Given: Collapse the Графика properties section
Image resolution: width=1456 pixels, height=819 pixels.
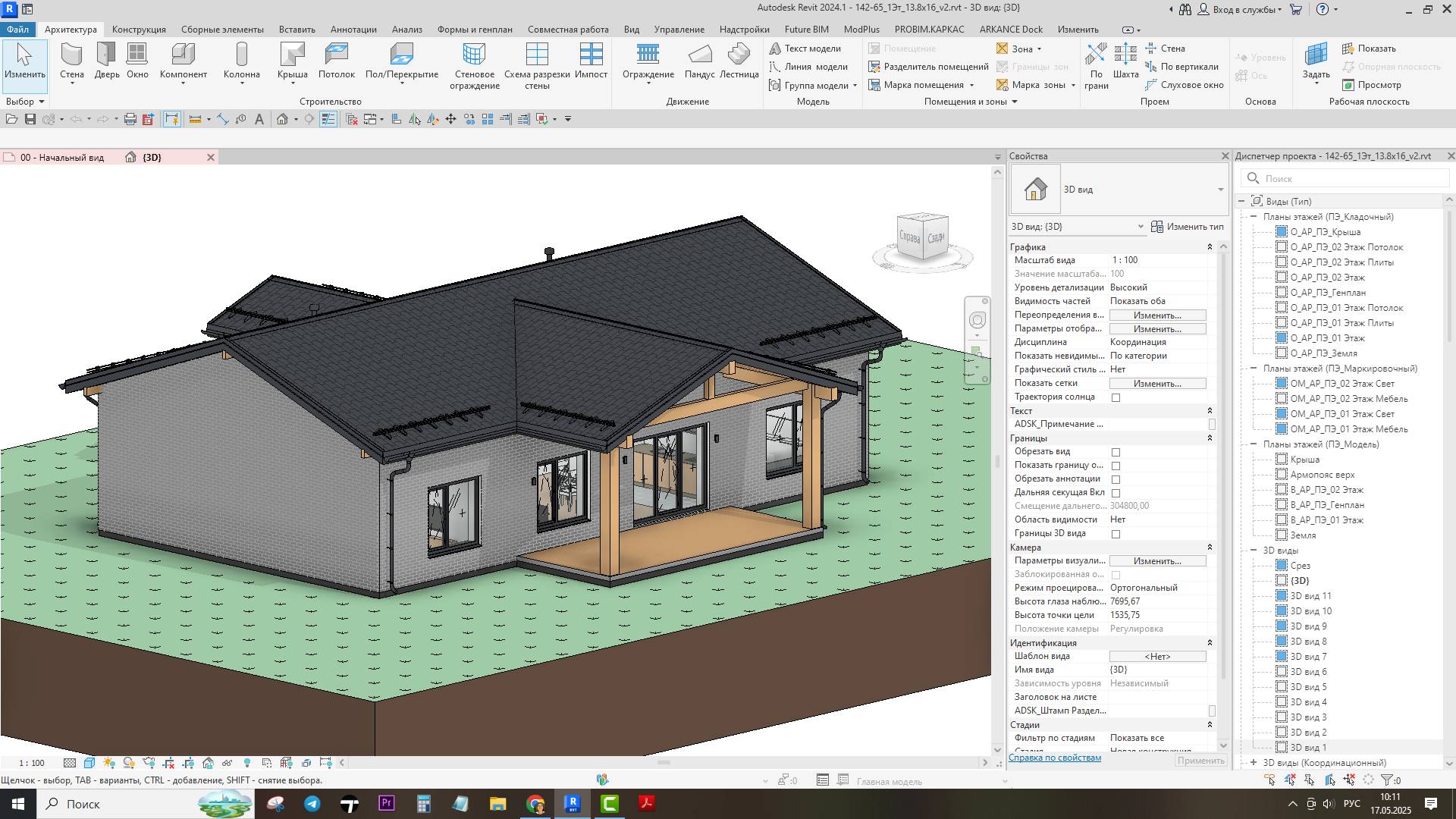Looking at the screenshot, I should (x=1210, y=247).
